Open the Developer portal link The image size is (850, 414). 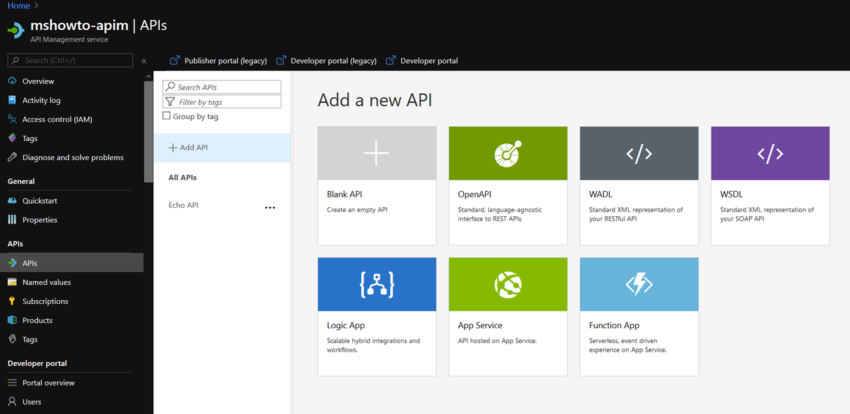[x=428, y=61]
